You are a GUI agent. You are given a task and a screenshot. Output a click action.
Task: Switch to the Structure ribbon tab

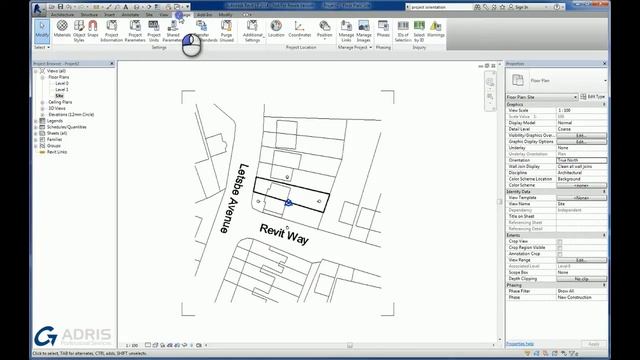pyautogui.click(x=89, y=15)
